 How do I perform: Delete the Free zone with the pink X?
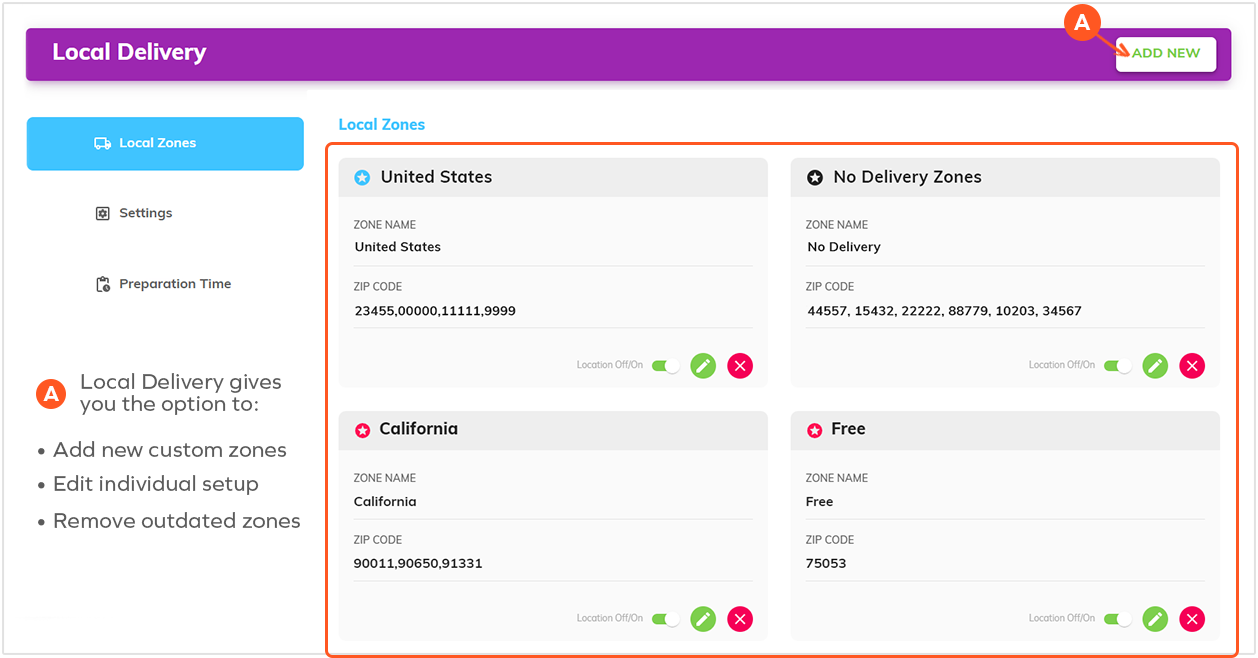coord(1192,619)
